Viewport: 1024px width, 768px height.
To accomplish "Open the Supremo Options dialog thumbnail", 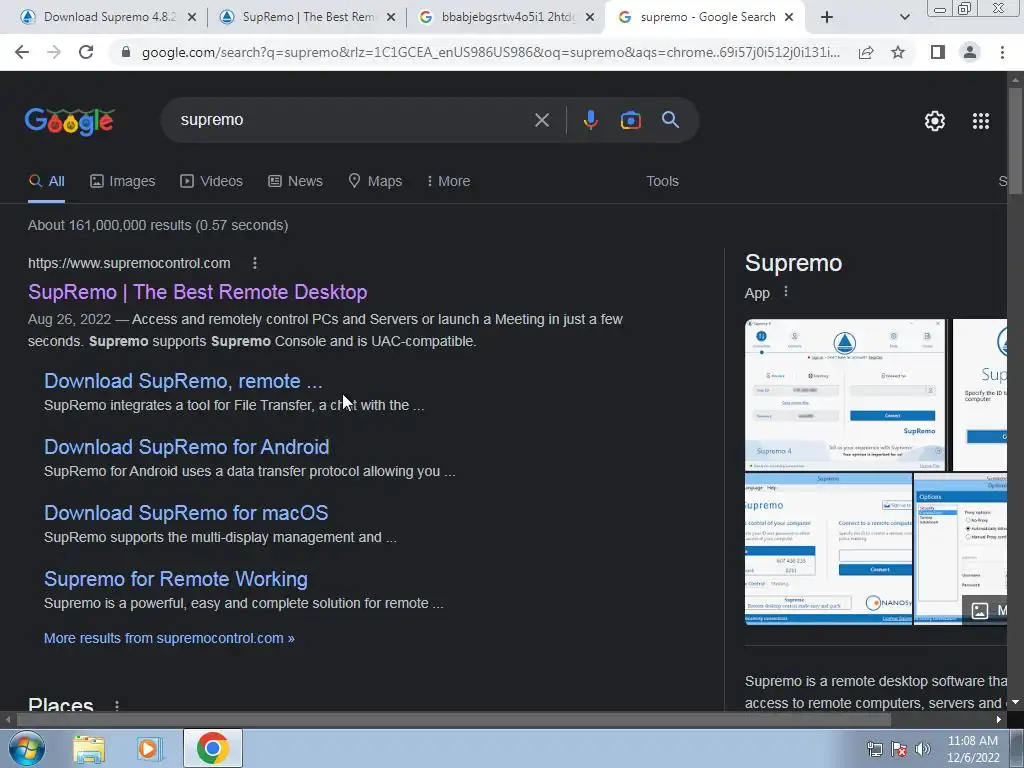I will 960,549.
